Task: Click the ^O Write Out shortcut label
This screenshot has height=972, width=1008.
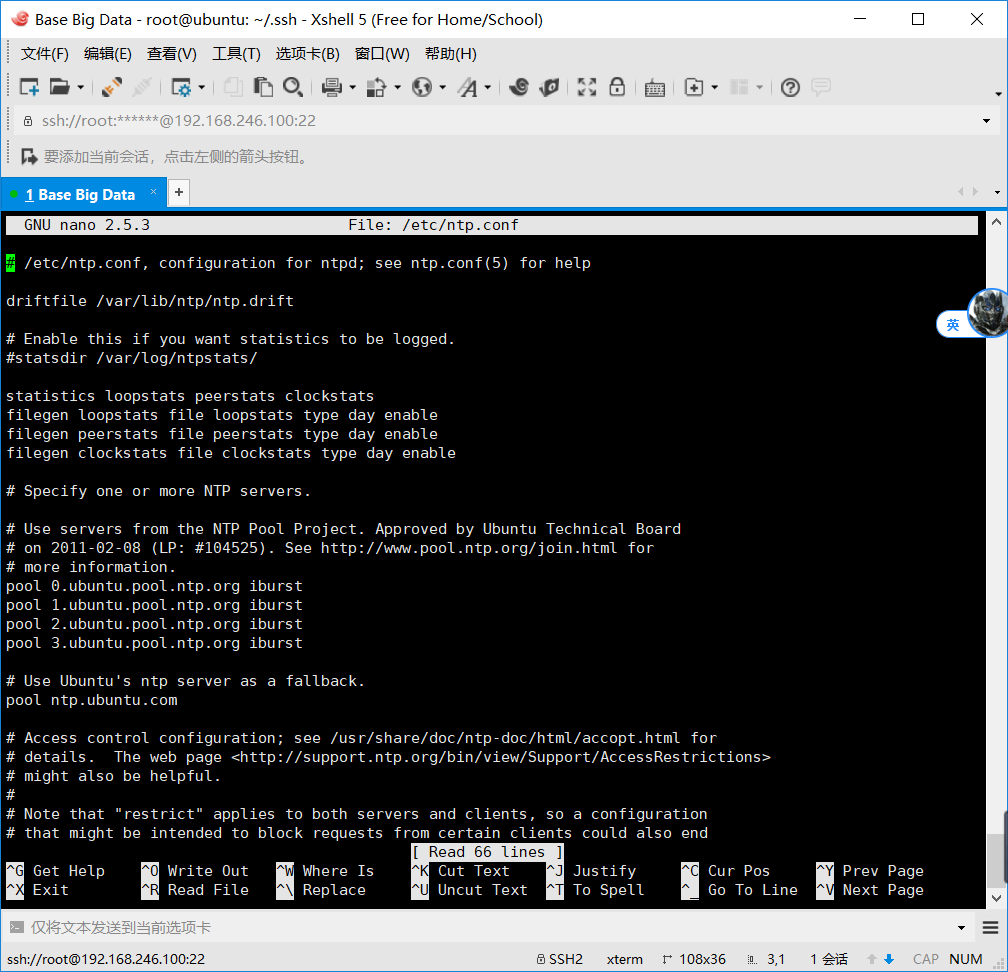Action: point(195,871)
